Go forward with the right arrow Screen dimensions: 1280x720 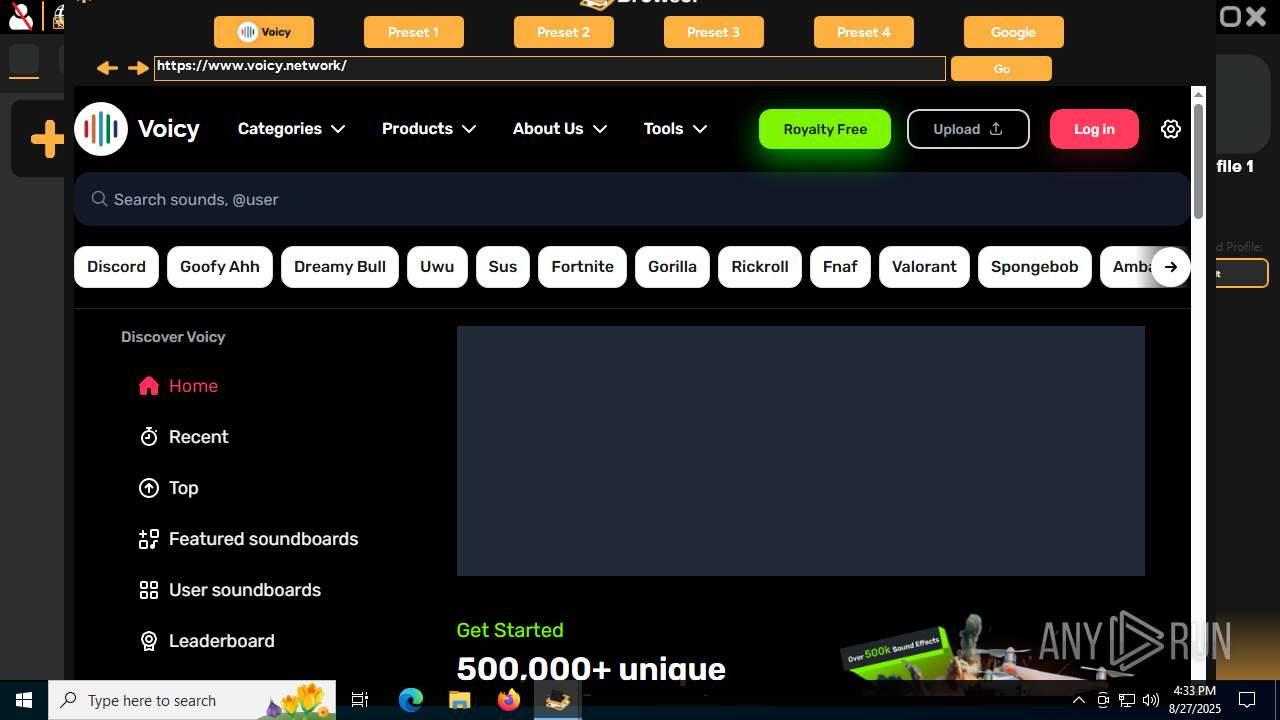(138, 68)
